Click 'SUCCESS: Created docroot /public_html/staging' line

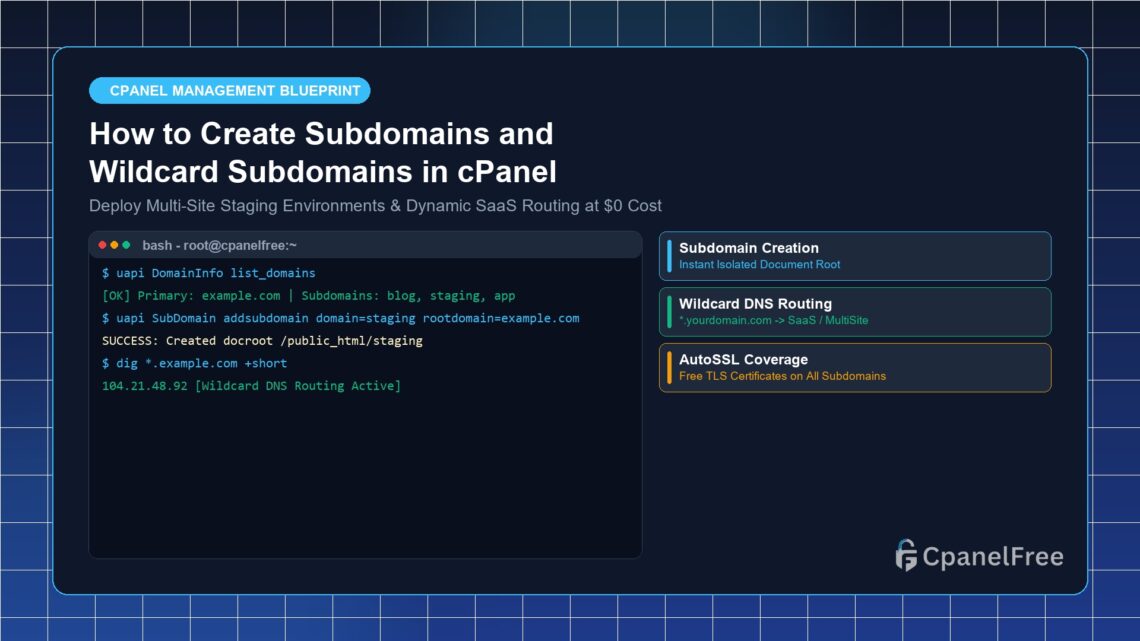(262, 341)
